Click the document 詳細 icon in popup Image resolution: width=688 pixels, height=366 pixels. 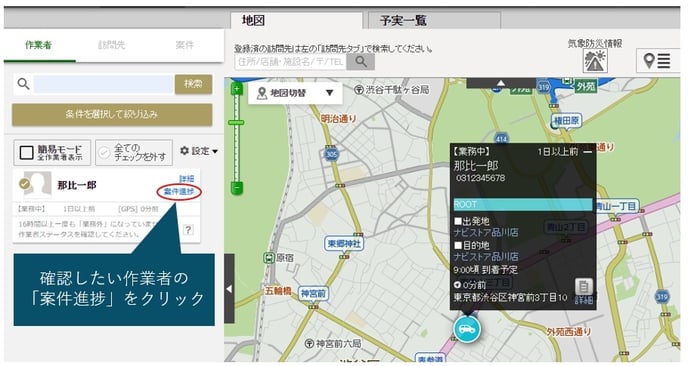click(x=584, y=291)
